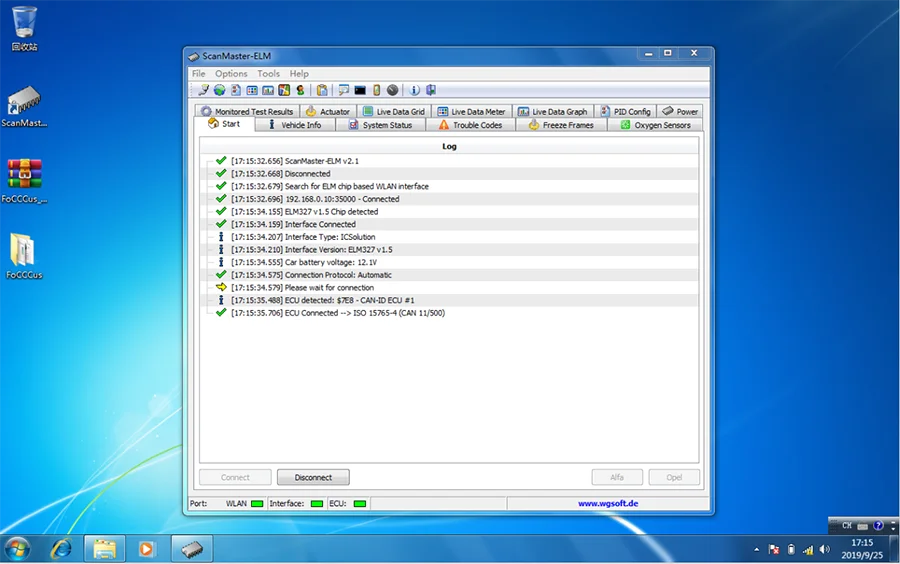Switch to the Trouble Codes tab
Screen dimensions: 900x564
tap(471, 125)
